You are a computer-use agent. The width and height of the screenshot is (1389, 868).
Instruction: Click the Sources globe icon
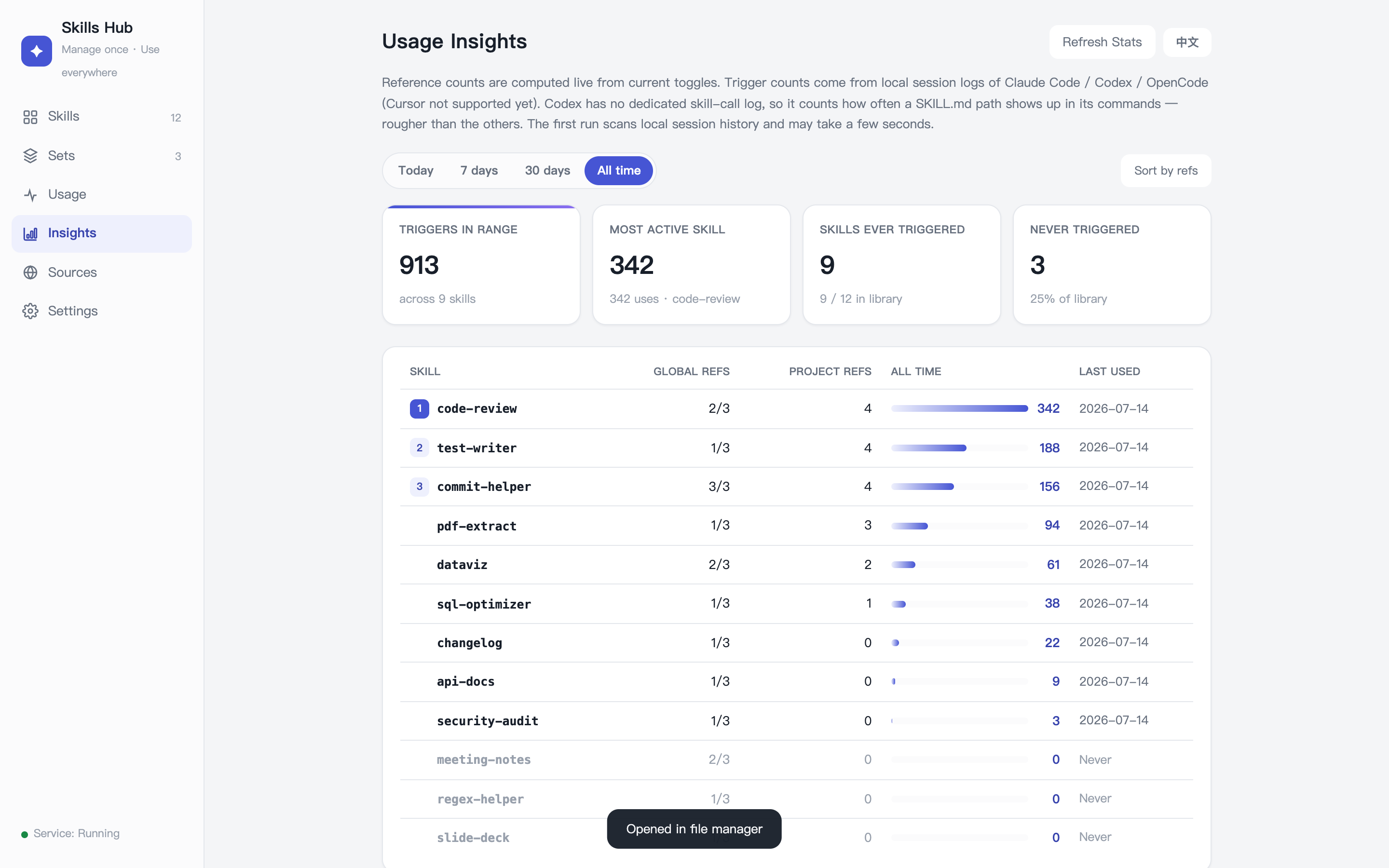(30, 272)
